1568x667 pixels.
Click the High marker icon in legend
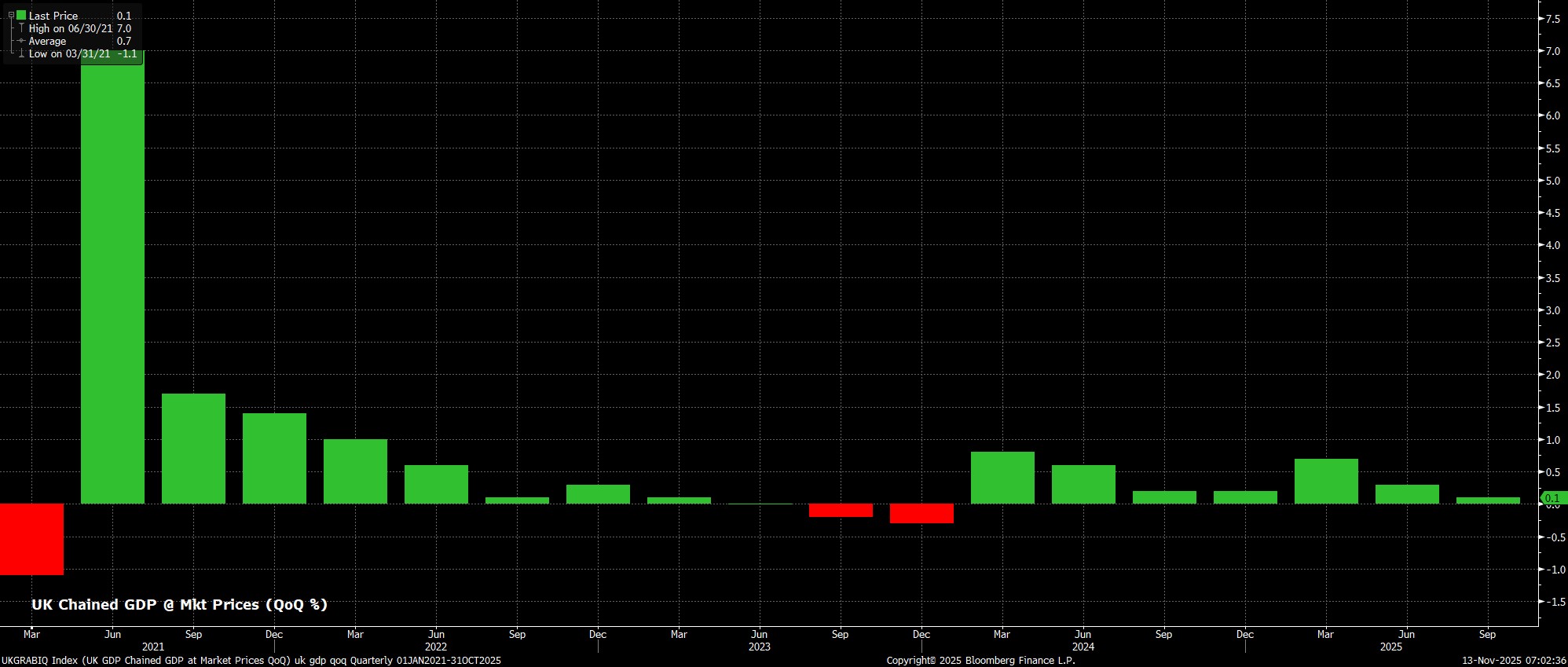click(21, 28)
